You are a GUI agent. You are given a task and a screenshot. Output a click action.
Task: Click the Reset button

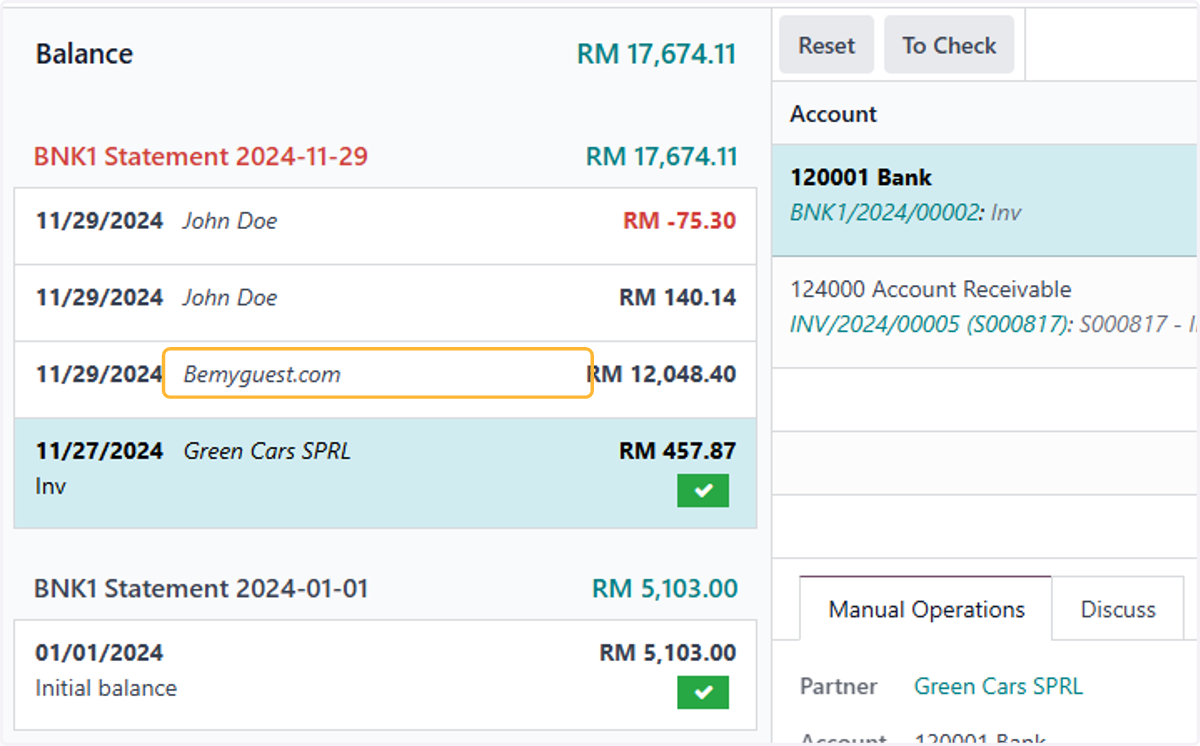pos(826,45)
